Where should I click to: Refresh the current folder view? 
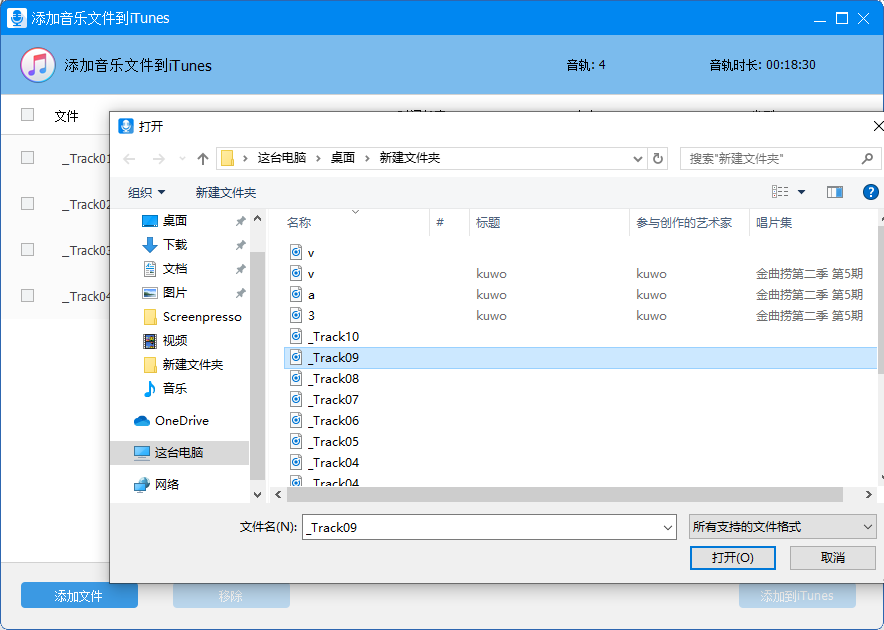[657, 158]
